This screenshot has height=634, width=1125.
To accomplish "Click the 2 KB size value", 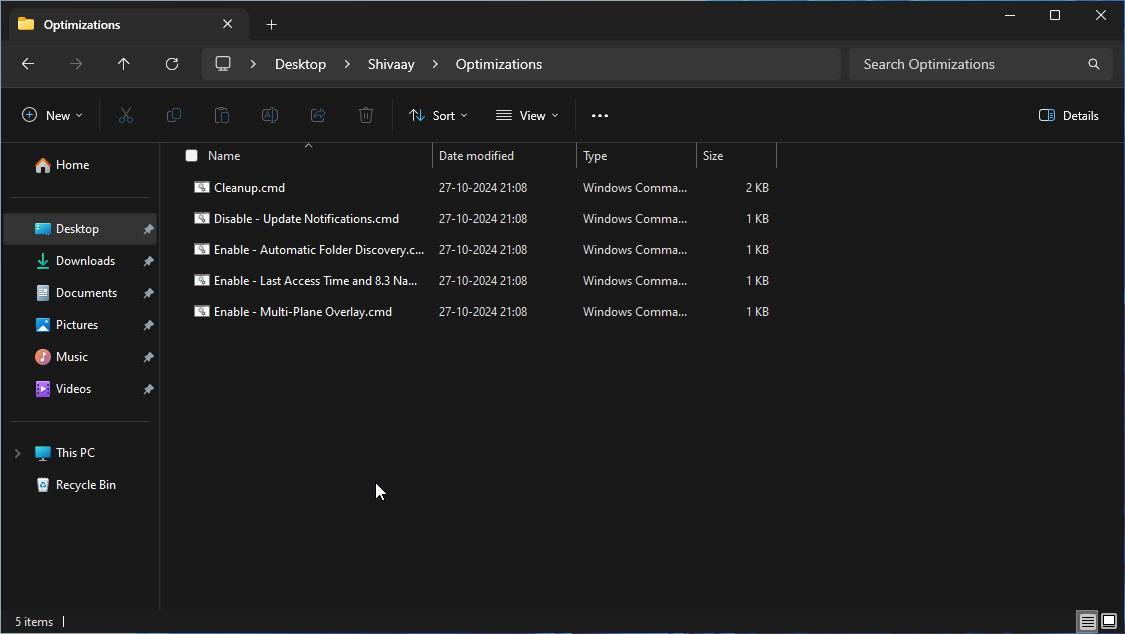I will 757,187.
